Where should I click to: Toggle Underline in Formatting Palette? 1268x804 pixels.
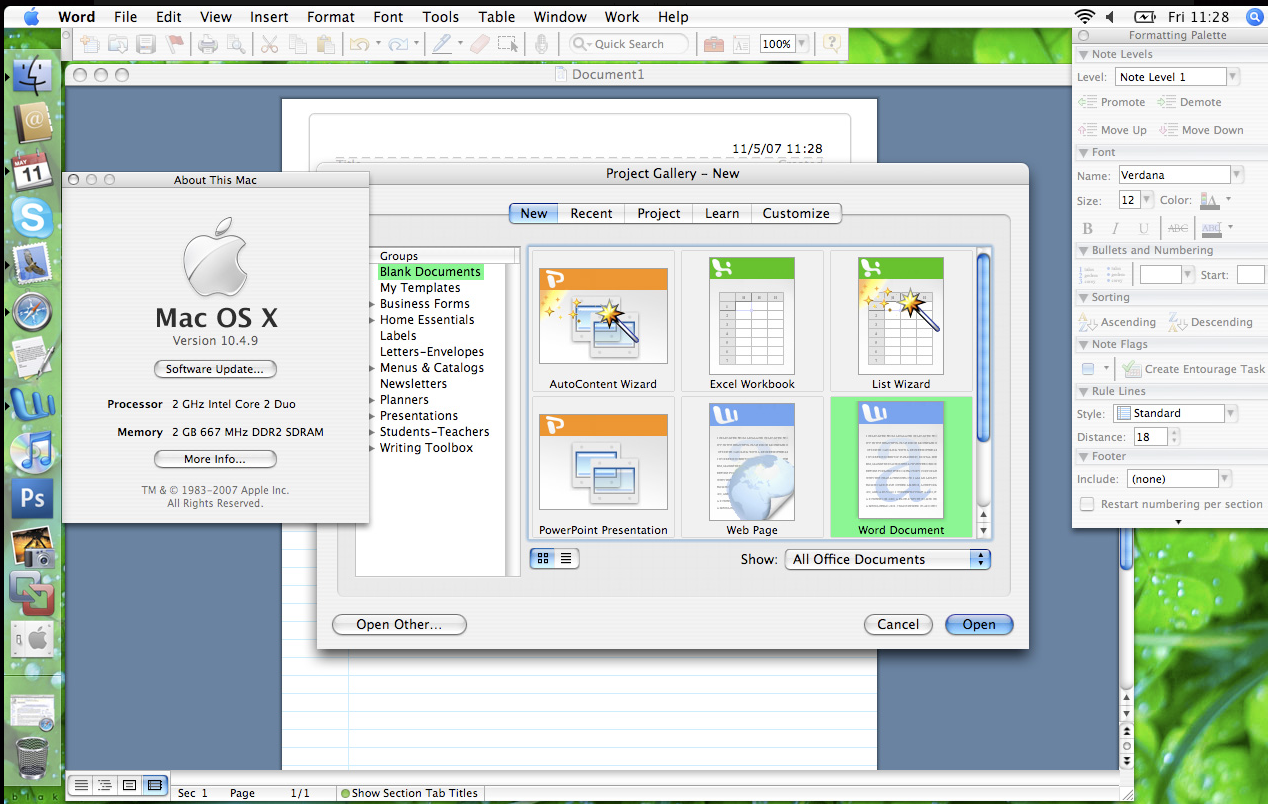tap(1144, 229)
